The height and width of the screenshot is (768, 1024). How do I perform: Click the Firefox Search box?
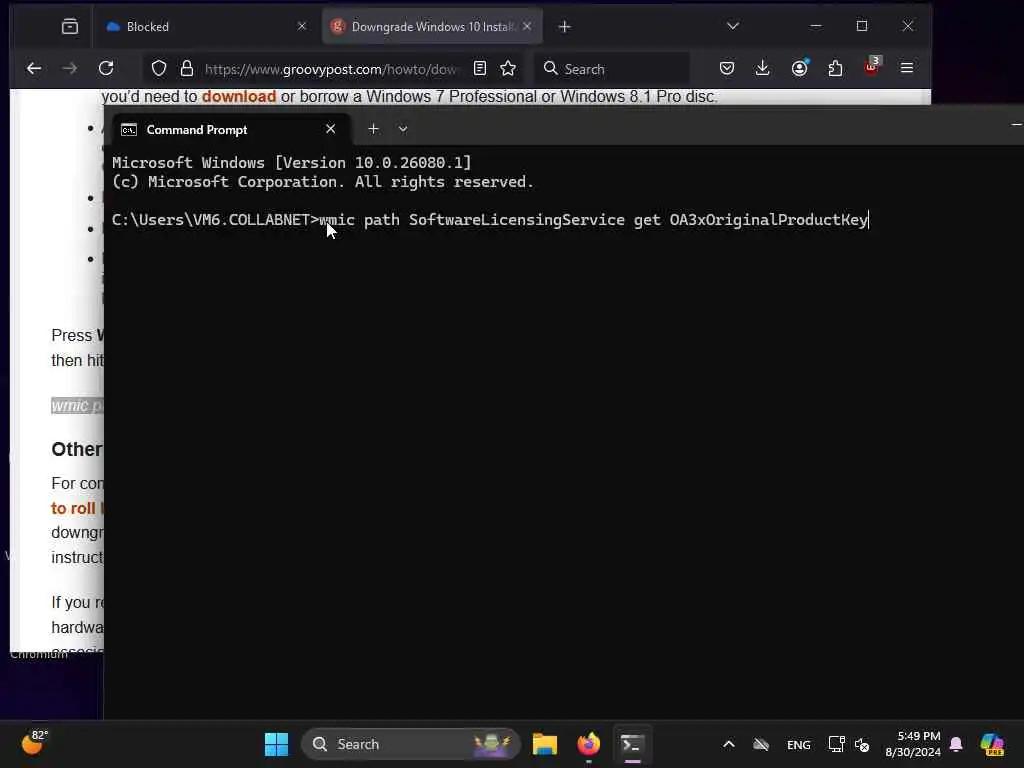pos(613,69)
